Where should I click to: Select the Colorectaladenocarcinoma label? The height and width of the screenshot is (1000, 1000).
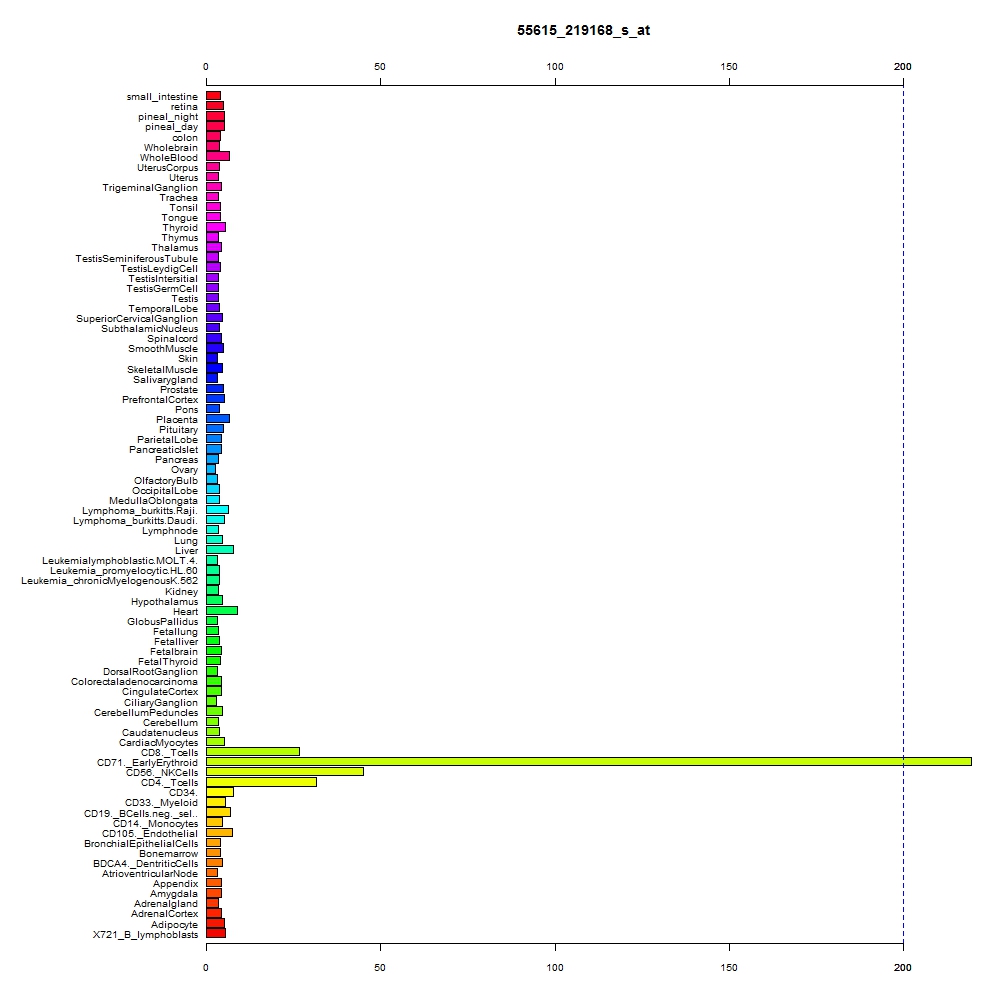(x=134, y=682)
